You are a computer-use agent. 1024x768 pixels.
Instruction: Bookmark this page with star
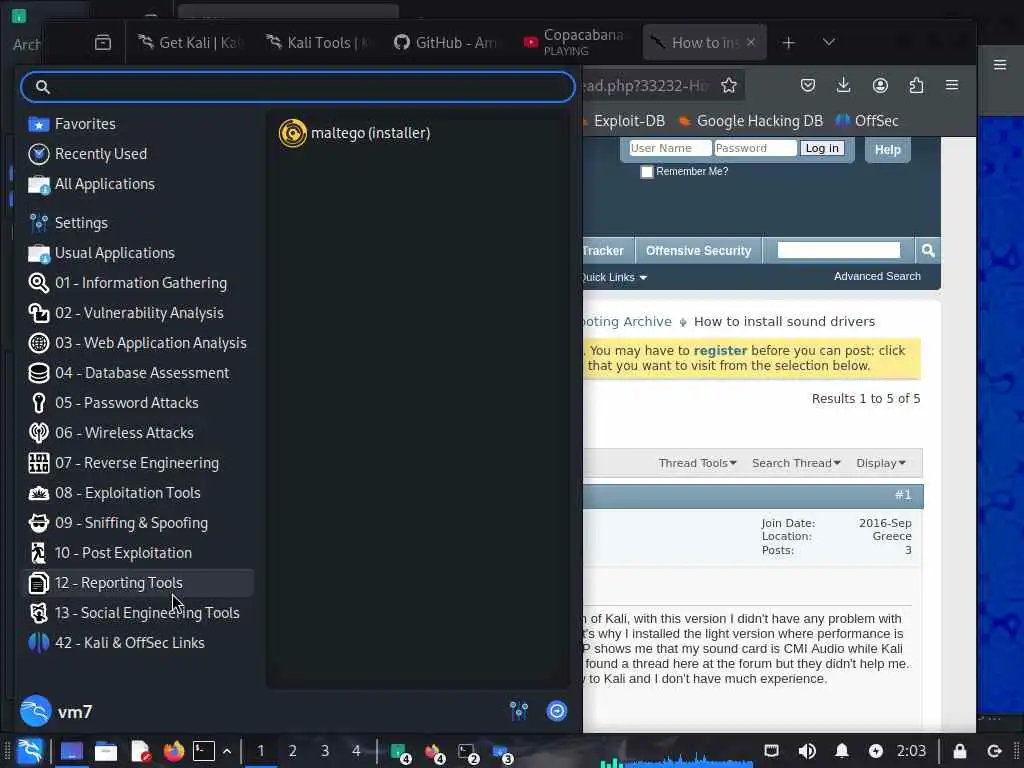click(x=729, y=86)
